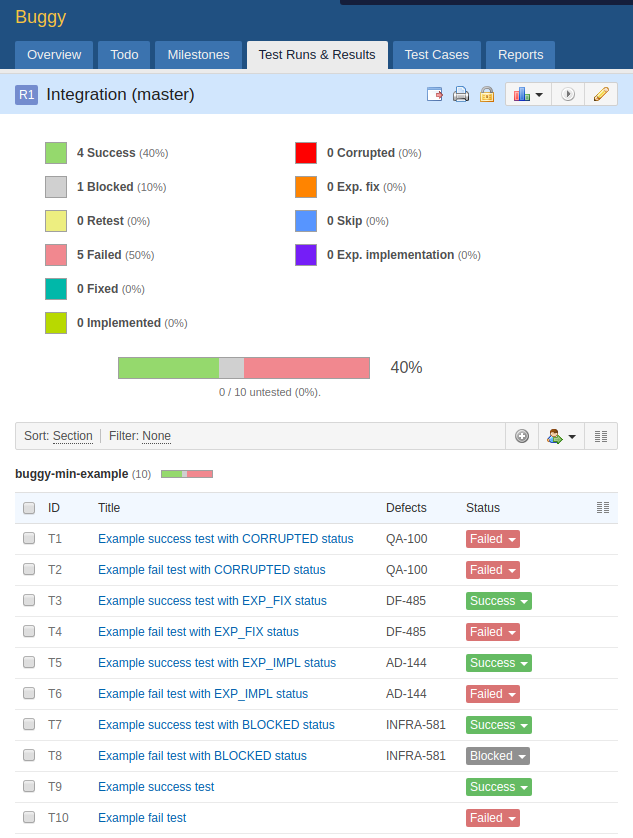Open the T2 Failed status dropdown

pyautogui.click(x=493, y=570)
